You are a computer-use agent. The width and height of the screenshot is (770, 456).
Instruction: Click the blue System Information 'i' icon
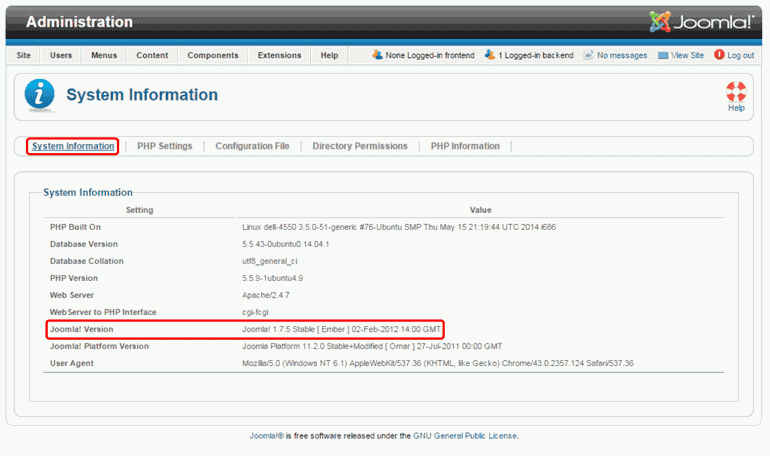pos(39,94)
